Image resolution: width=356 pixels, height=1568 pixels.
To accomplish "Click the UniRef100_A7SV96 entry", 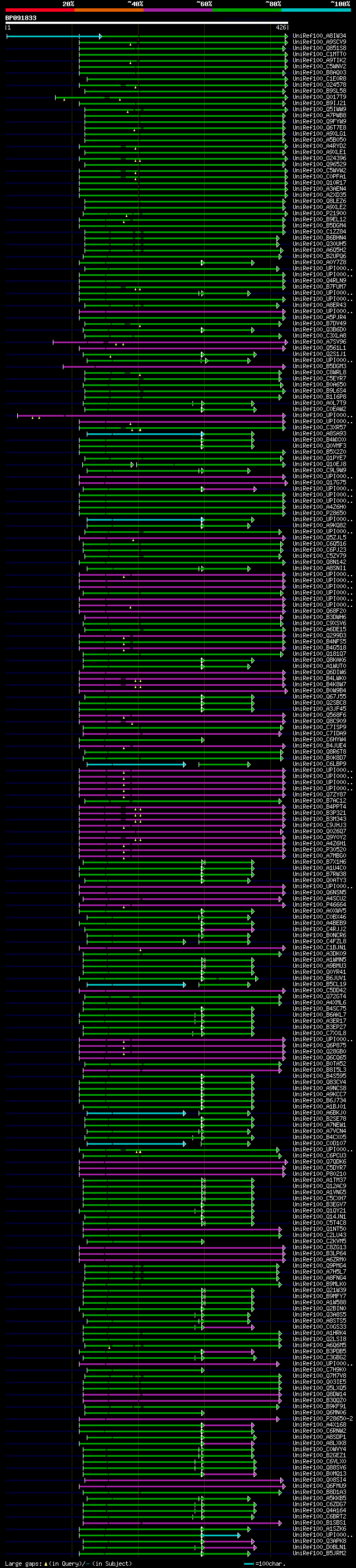I will (x=319, y=342).
